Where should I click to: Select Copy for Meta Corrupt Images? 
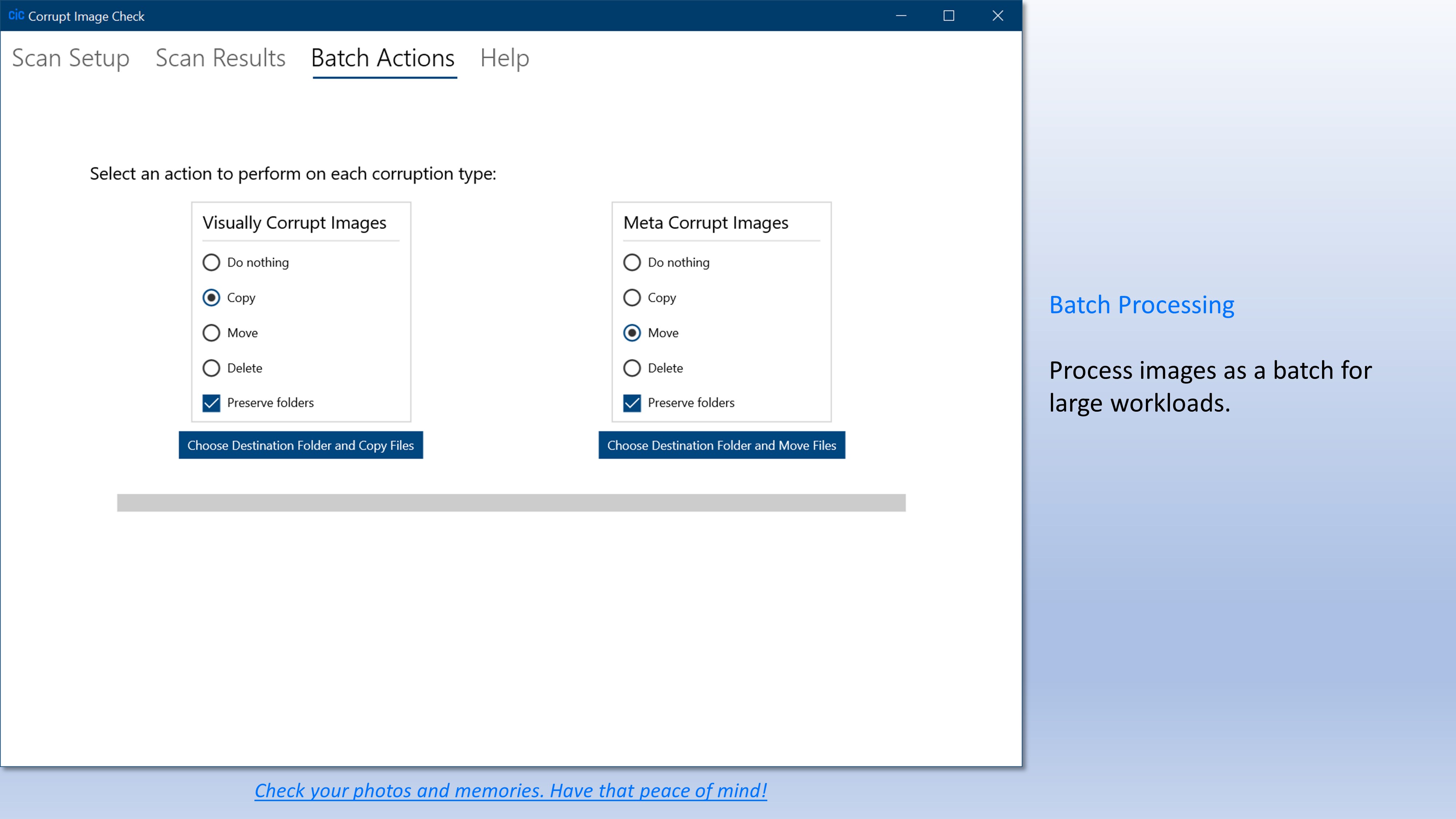coord(633,298)
